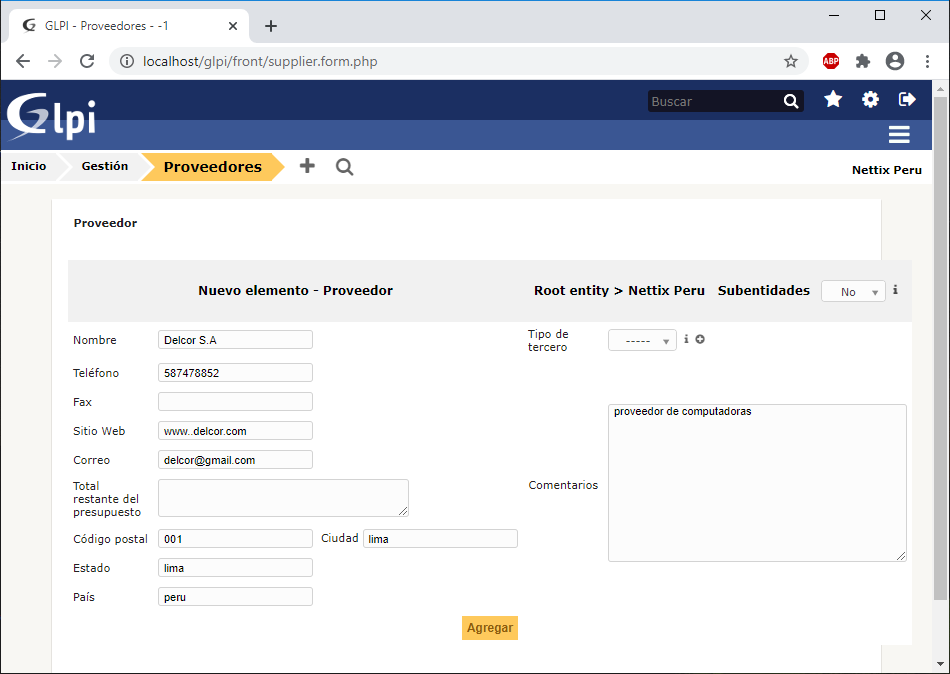Image resolution: width=950 pixels, height=674 pixels.
Task: Click the plus icon to add supplier
Action: click(x=307, y=166)
